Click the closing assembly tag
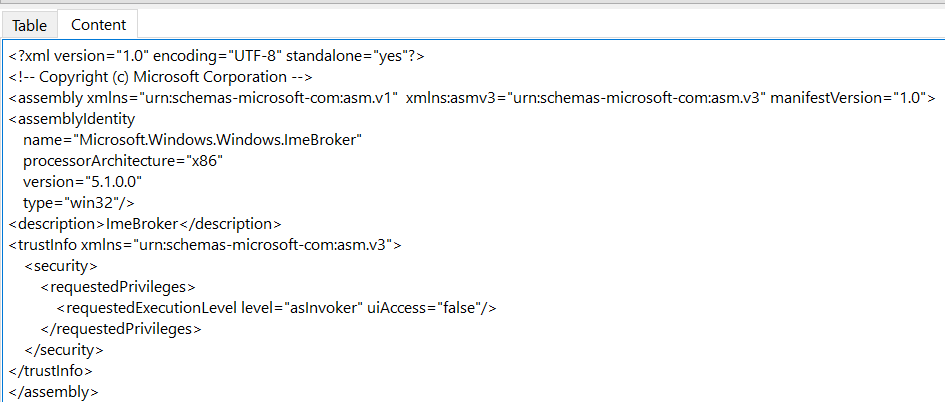Image resolution: width=945 pixels, height=402 pixels. tap(54, 392)
